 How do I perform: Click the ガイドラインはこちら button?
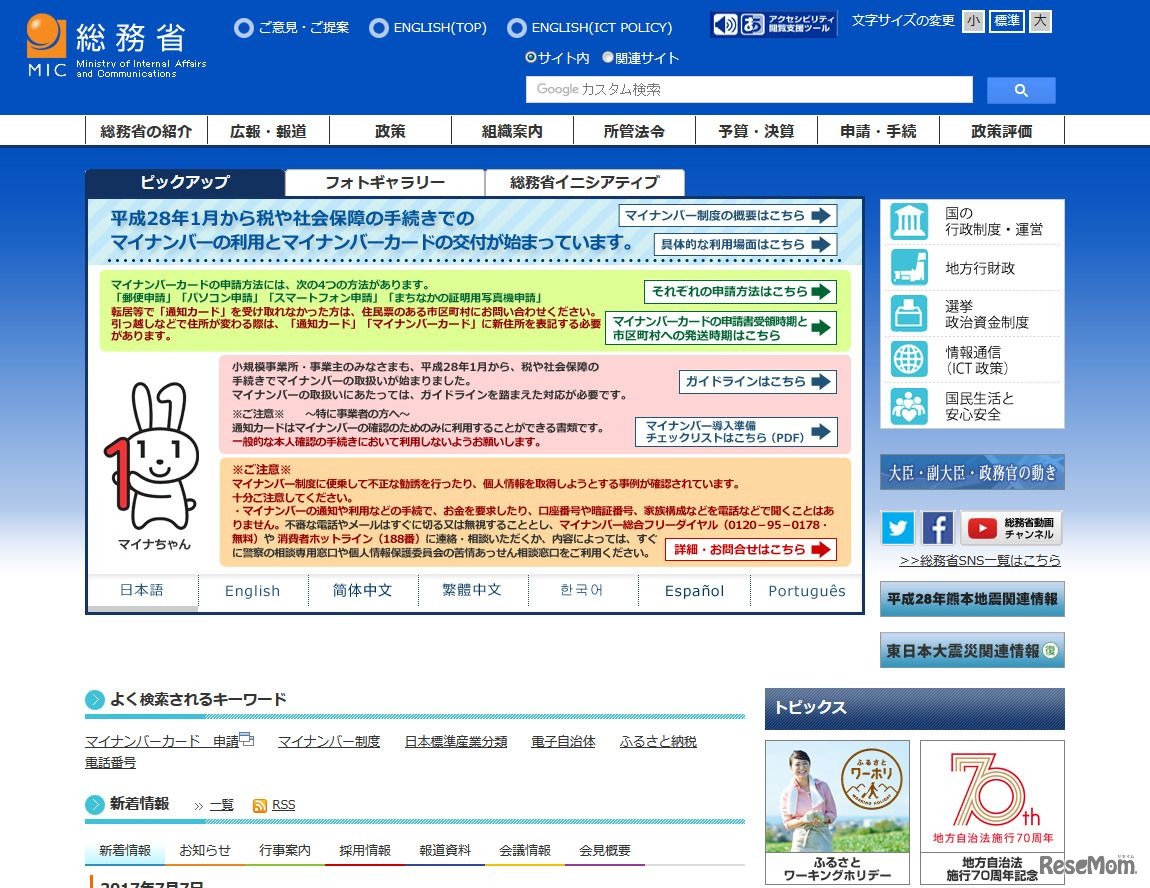point(757,381)
